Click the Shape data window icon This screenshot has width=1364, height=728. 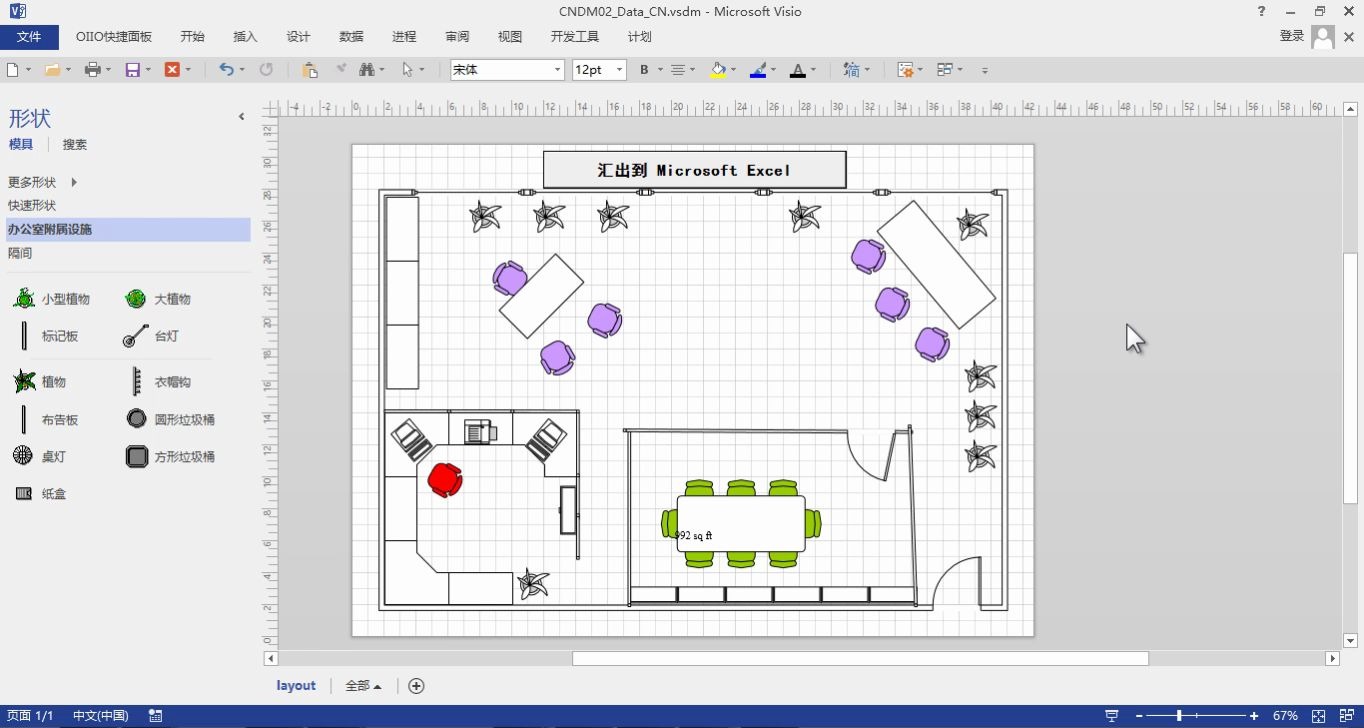(905, 70)
